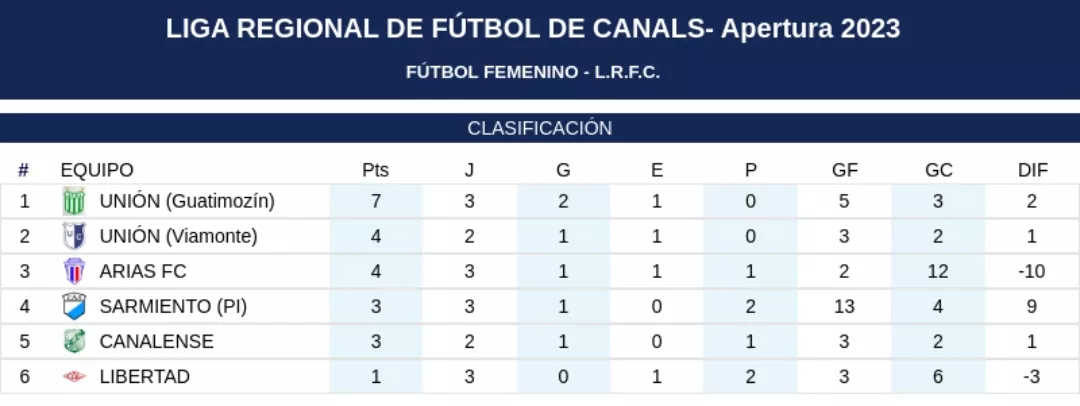Click the Libertad team crest
The image size is (1080, 406).
point(74,377)
